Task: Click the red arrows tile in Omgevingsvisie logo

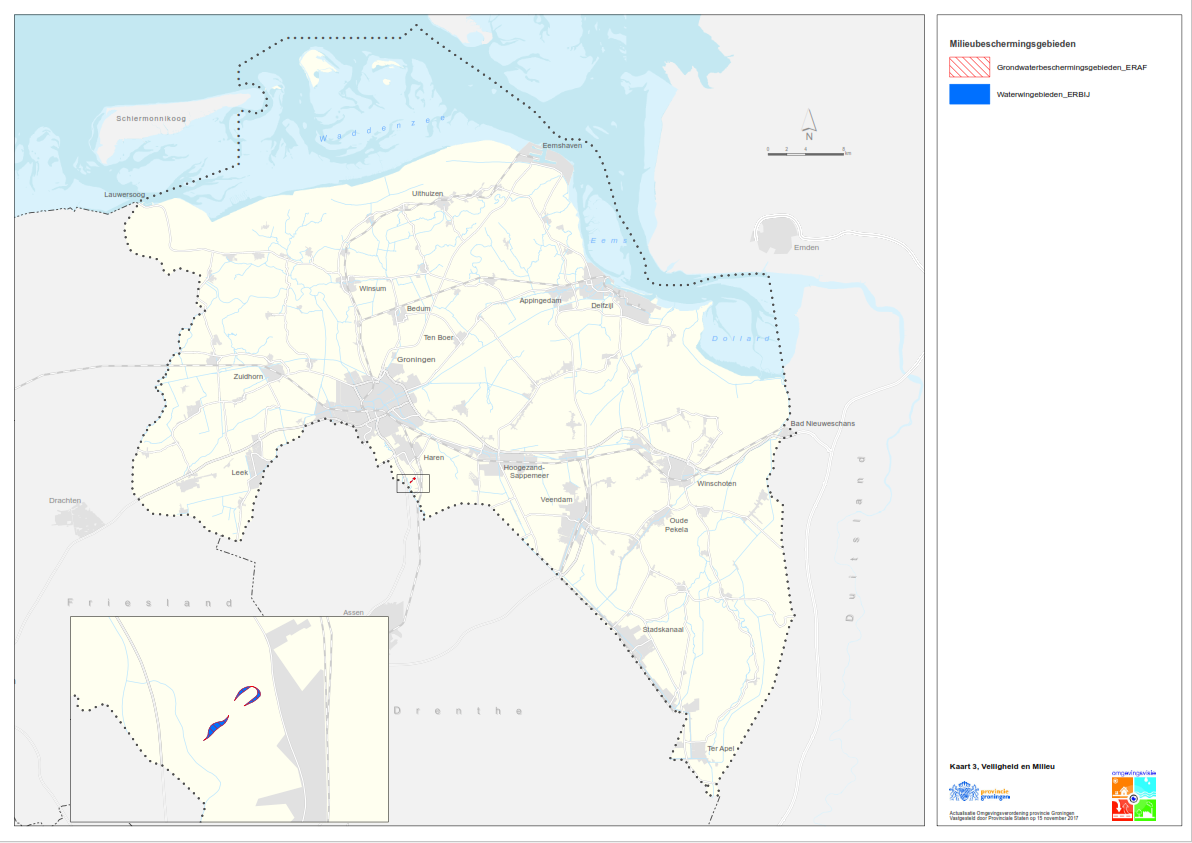Action: [x=1122, y=810]
